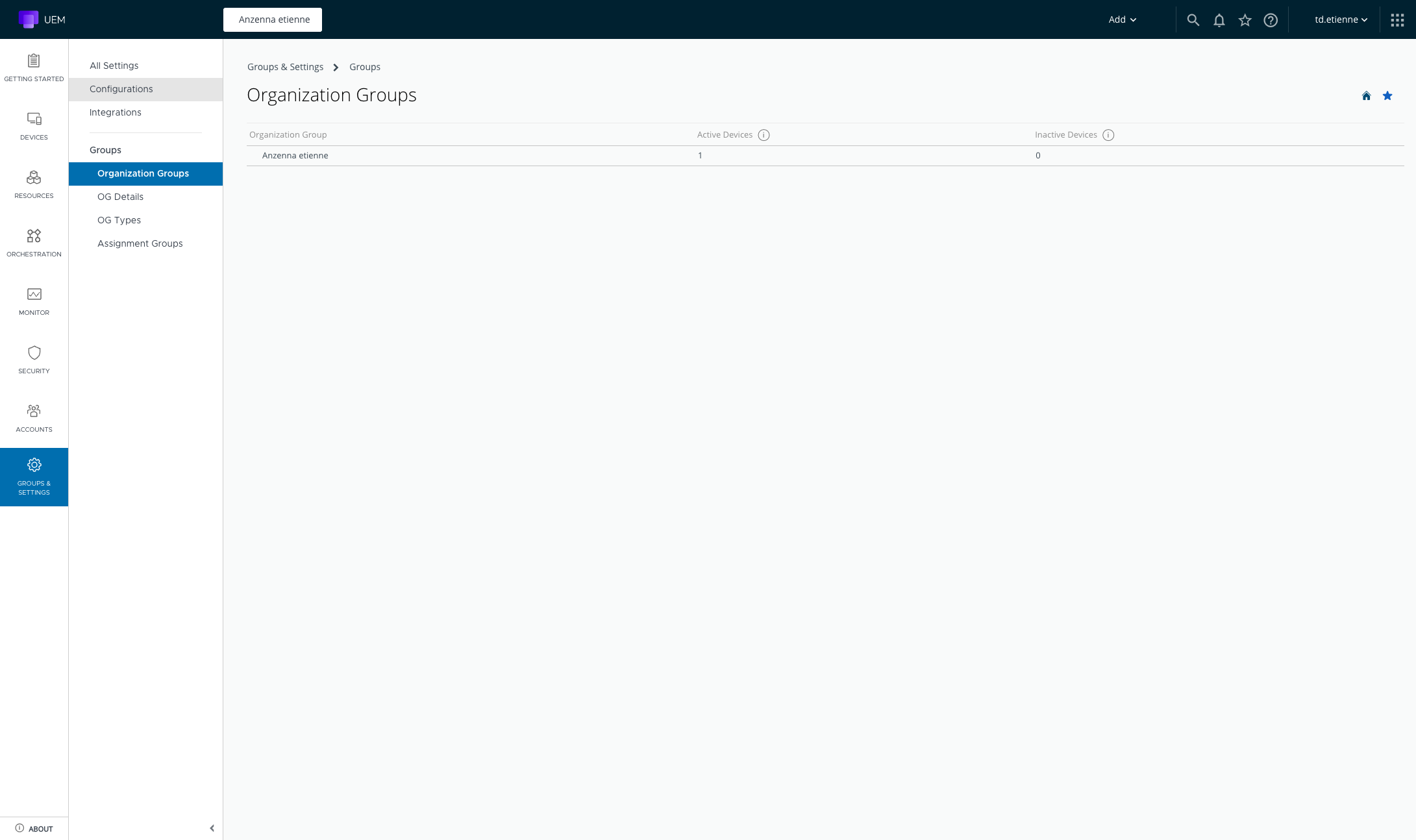This screenshot has width=1416, height=840.
Task: Click the Groups & Settings breadcrumb link
Action: 285,67
